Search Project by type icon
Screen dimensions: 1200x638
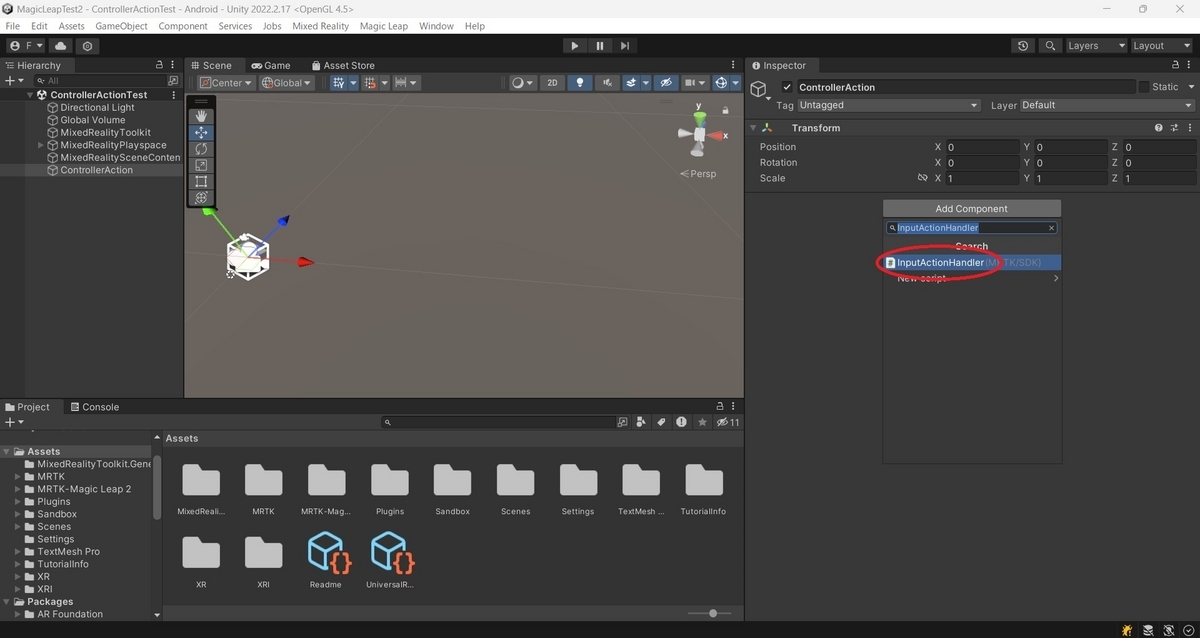(640, 423)
